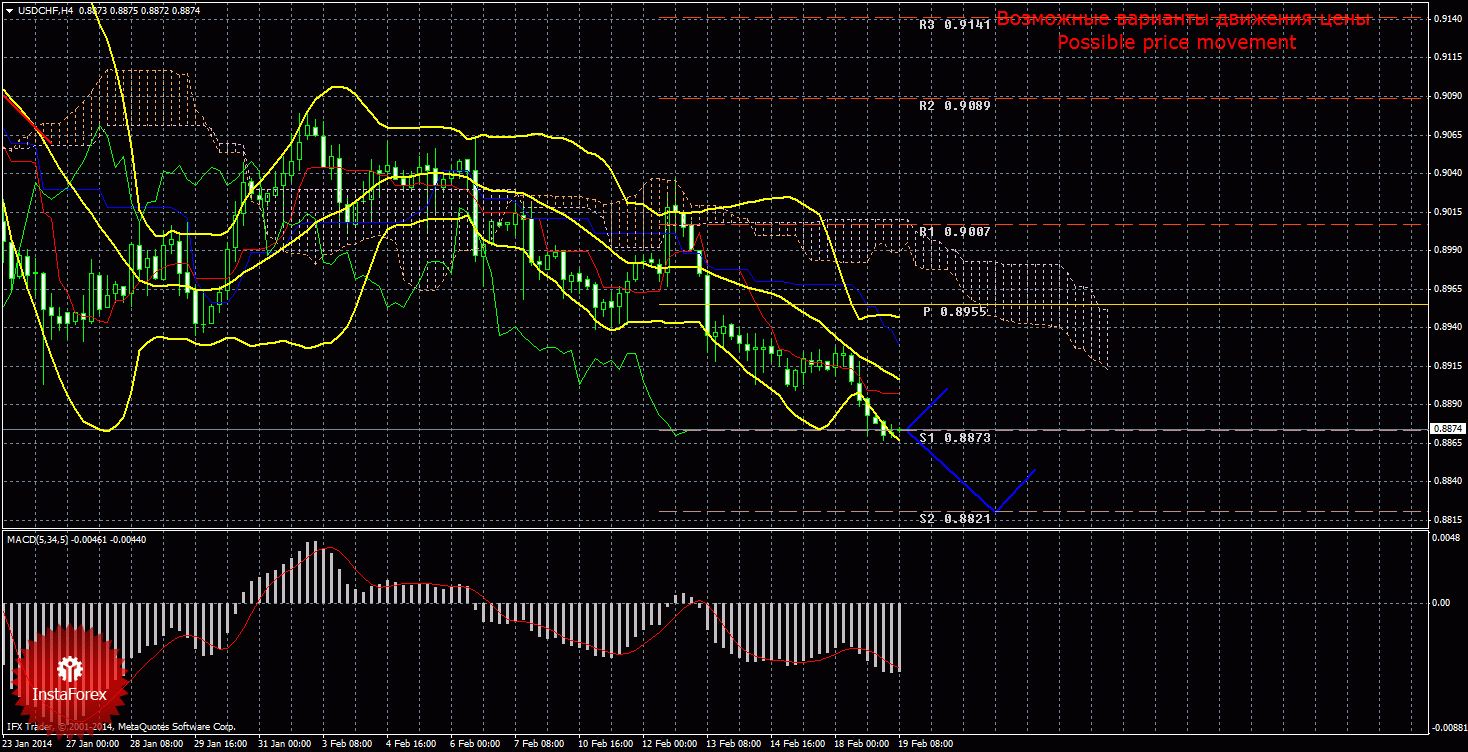Screen dimensions: 1468x752
Task: Click the IFX Trader MetaQuotes copyright text
Action: coord(120,727)
